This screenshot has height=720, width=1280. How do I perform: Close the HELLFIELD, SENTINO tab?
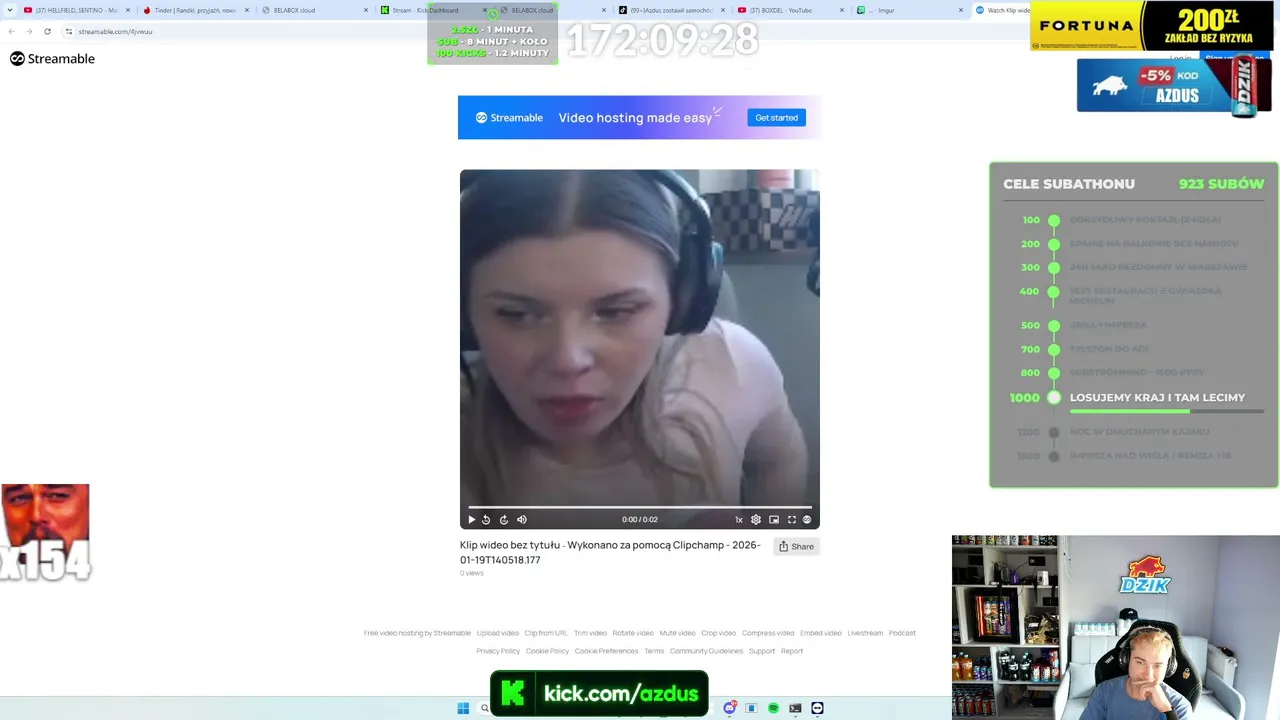[128, 10]
